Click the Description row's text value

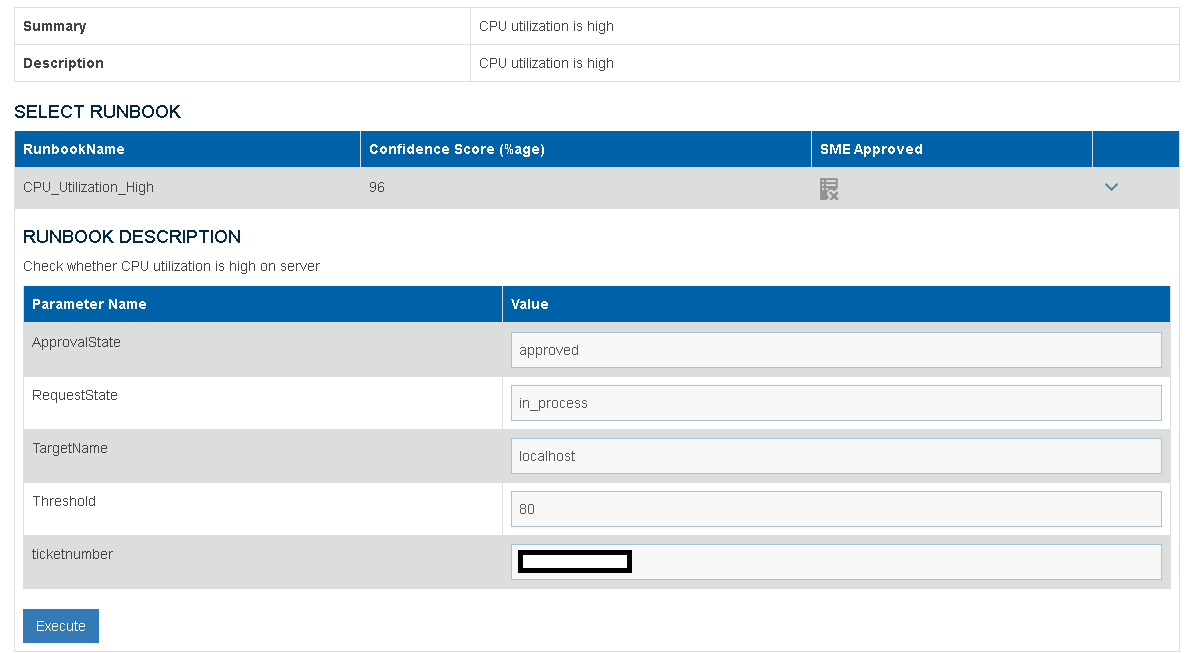[546, 63]
